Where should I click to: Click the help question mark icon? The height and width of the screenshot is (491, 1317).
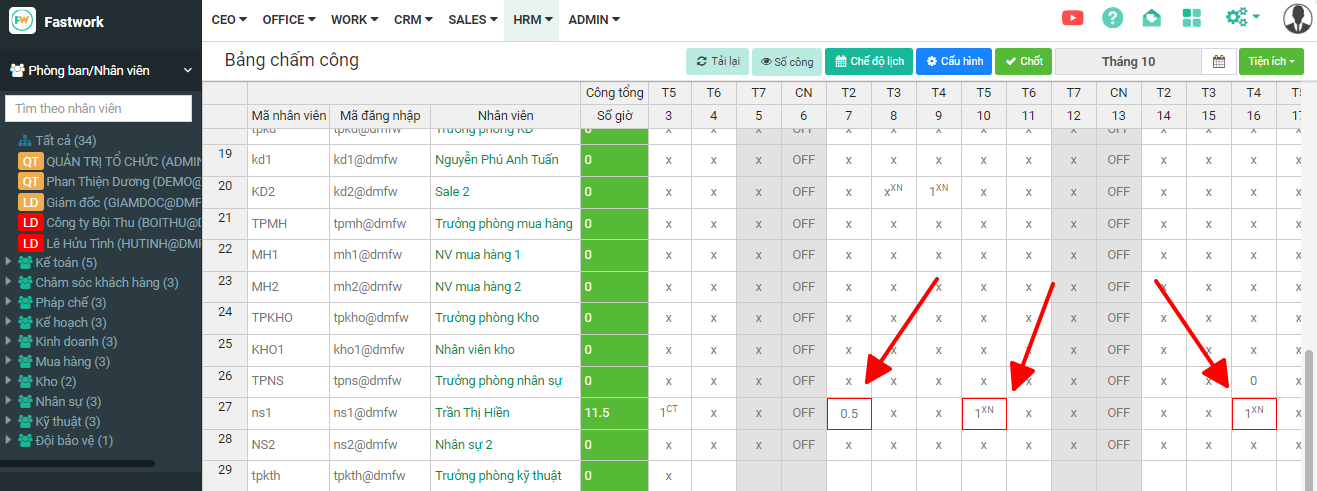point(1112,18)
